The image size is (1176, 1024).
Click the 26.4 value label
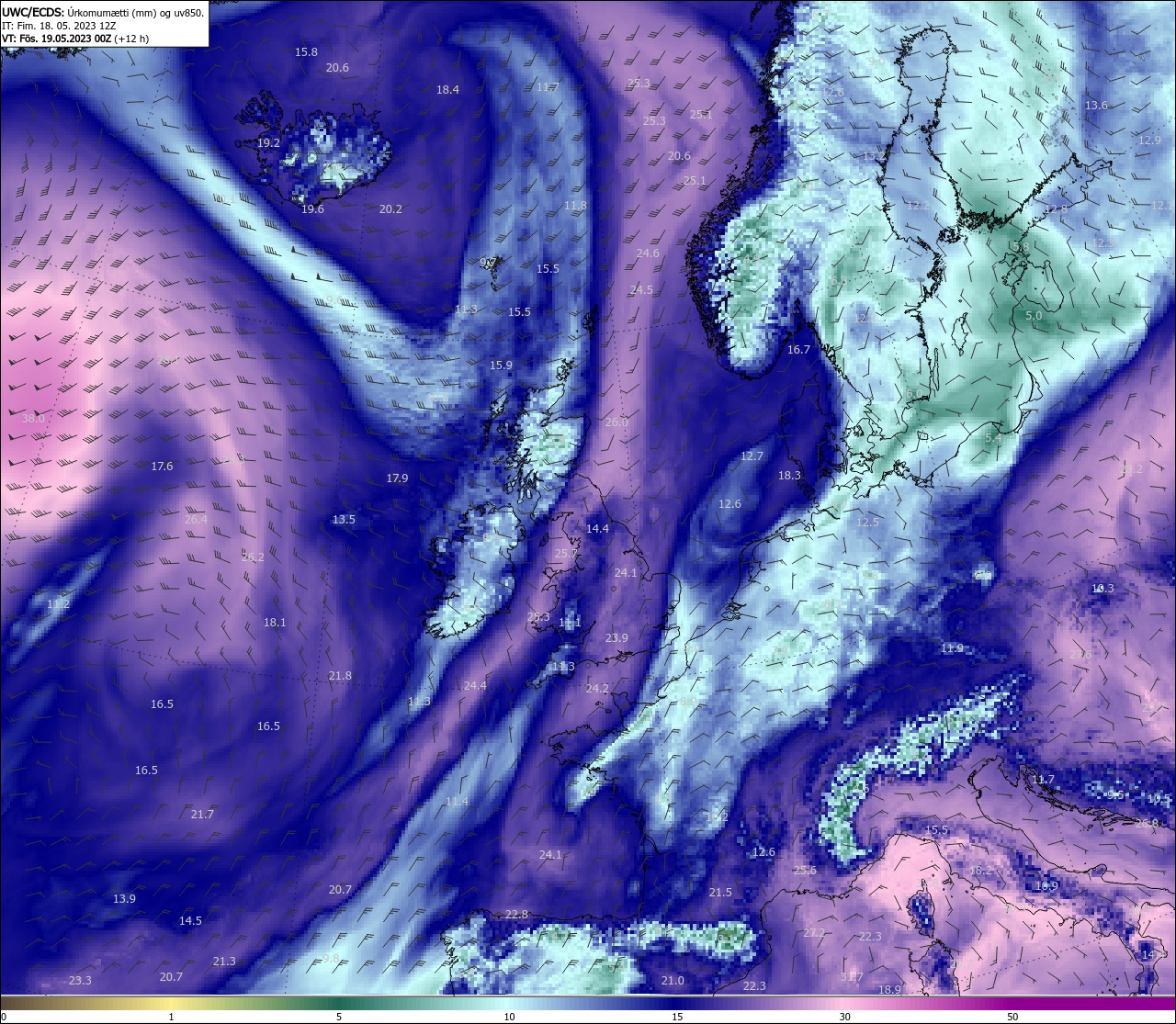pos(196,520)
